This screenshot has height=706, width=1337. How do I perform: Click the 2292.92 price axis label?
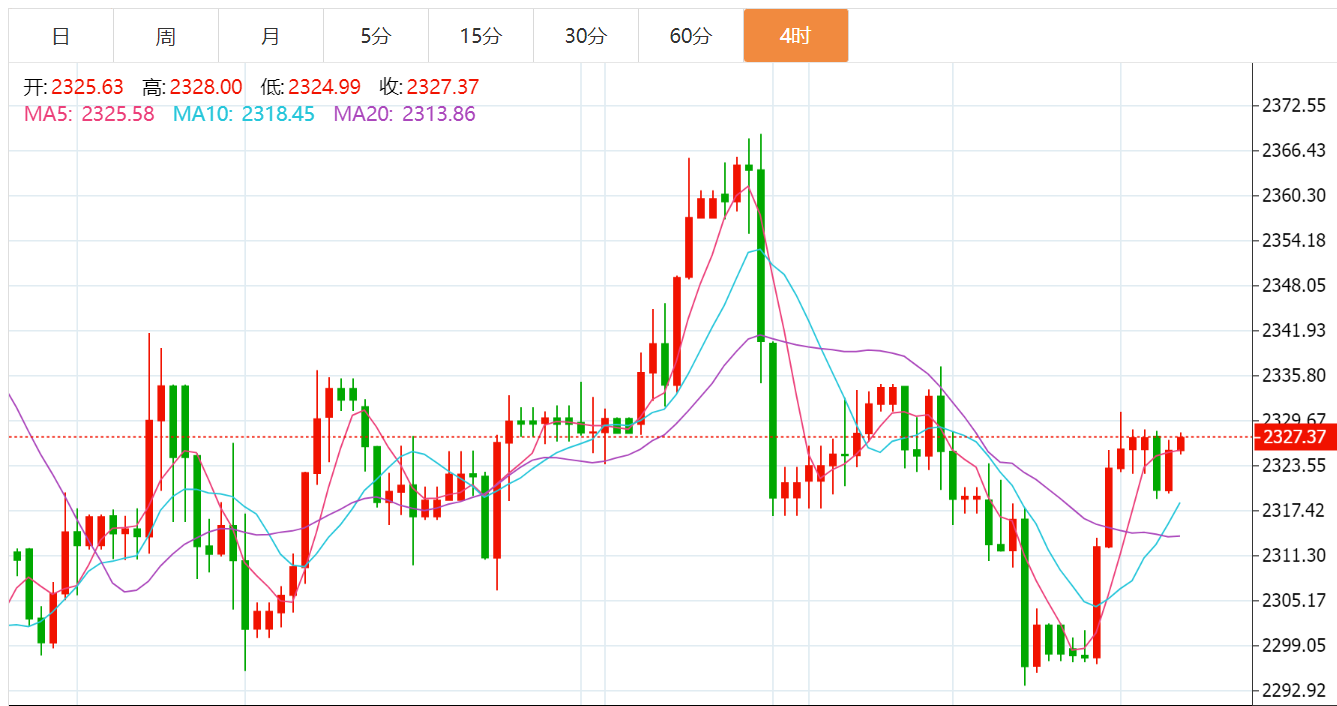coord(1294,690)
